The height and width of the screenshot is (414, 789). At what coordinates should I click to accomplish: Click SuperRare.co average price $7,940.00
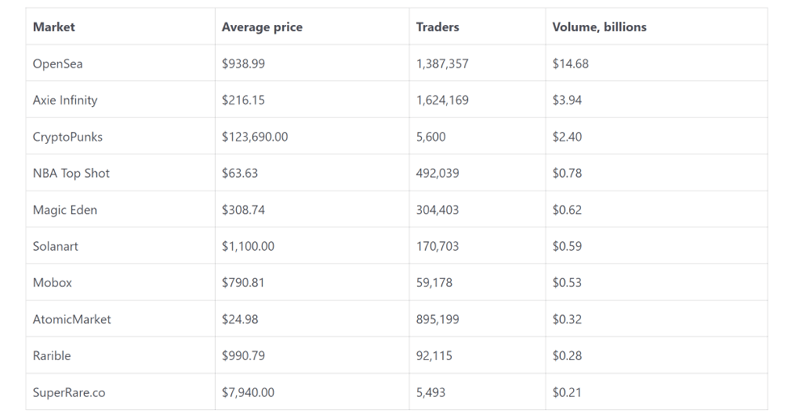(x=248, y=392)
